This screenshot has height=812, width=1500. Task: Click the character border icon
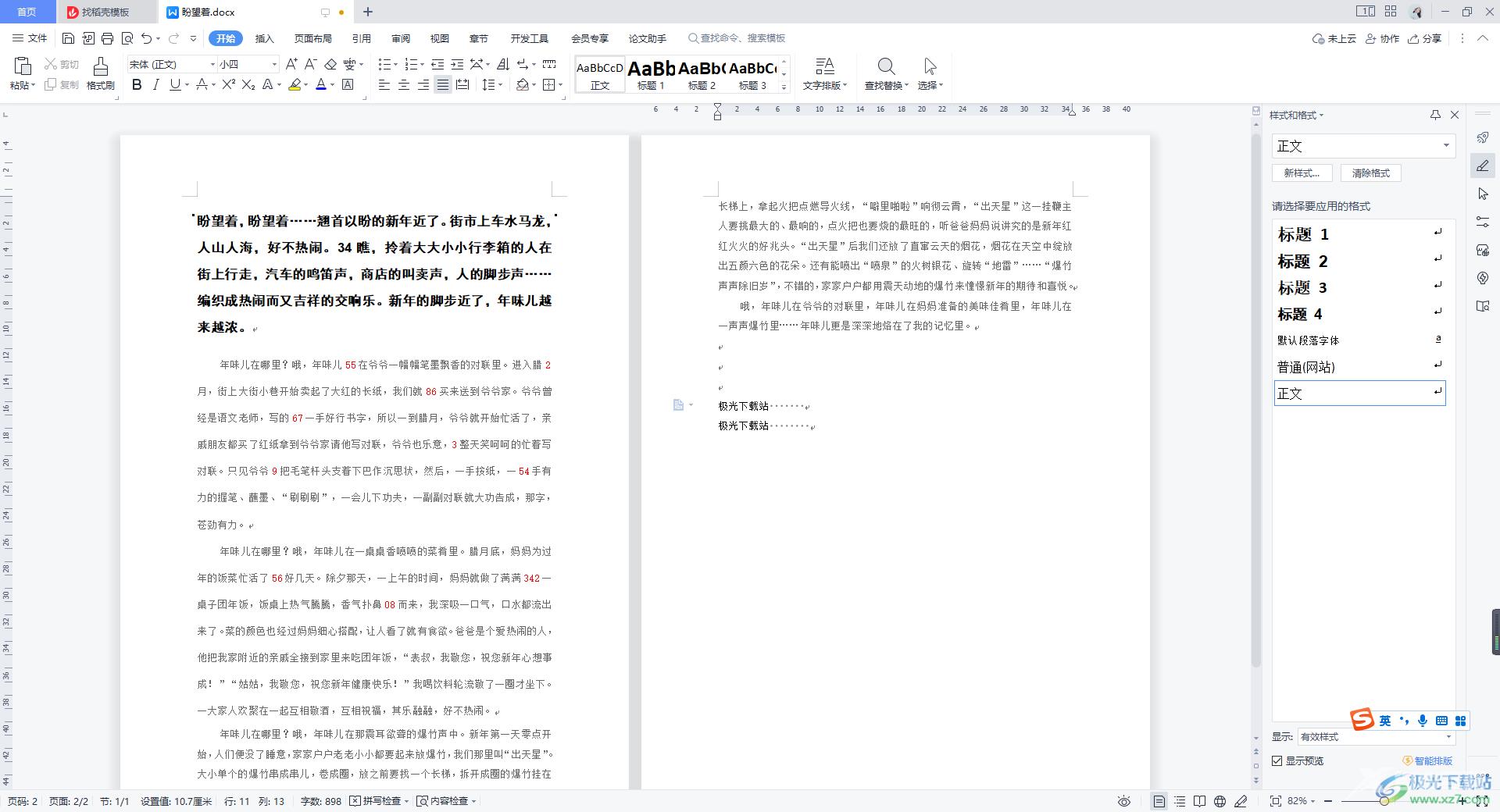(348, 84)
